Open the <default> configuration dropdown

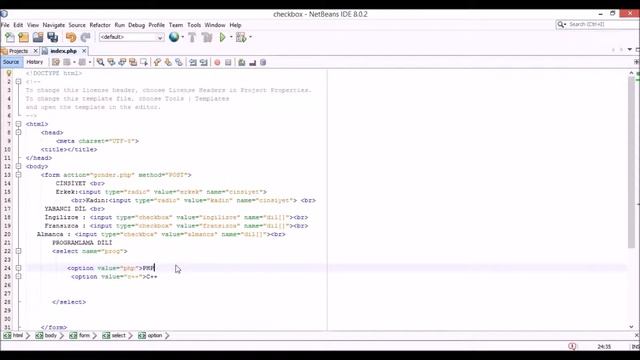[x=131, y=37]
